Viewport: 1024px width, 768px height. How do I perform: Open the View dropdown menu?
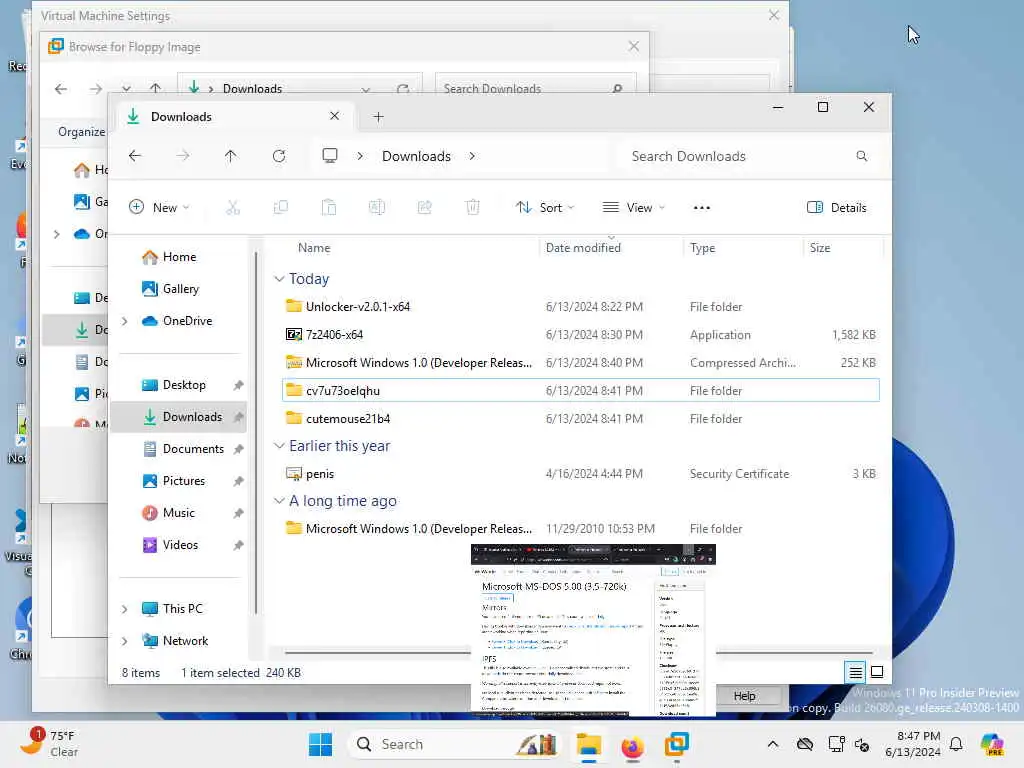pyautogui.click(x=633, y=208)
